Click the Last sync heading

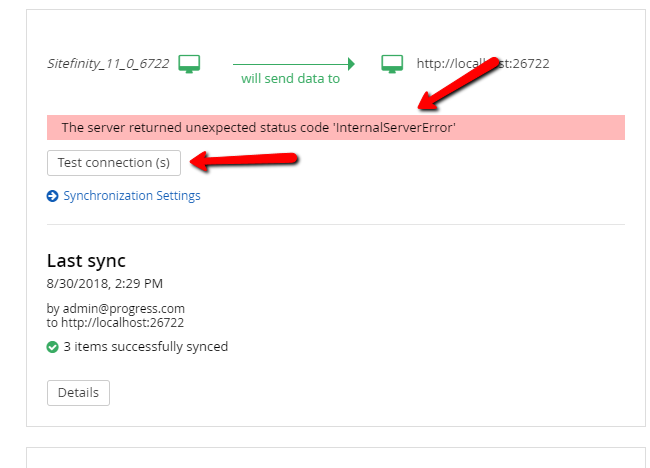click(x=86, y=261)
